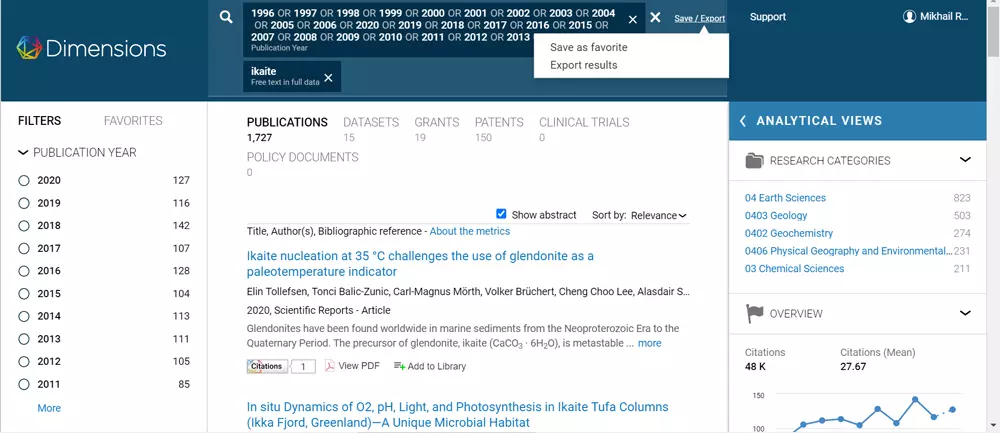Remove the Publication Year filter chip
1000x433 pixels.
coord(633,20)
